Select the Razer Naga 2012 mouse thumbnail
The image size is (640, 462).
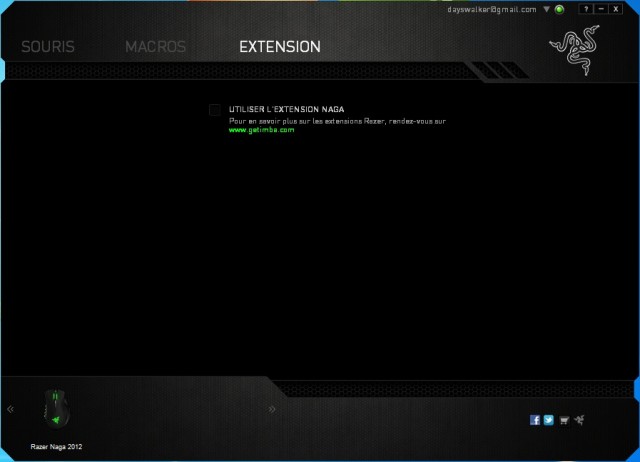[56, 409]
